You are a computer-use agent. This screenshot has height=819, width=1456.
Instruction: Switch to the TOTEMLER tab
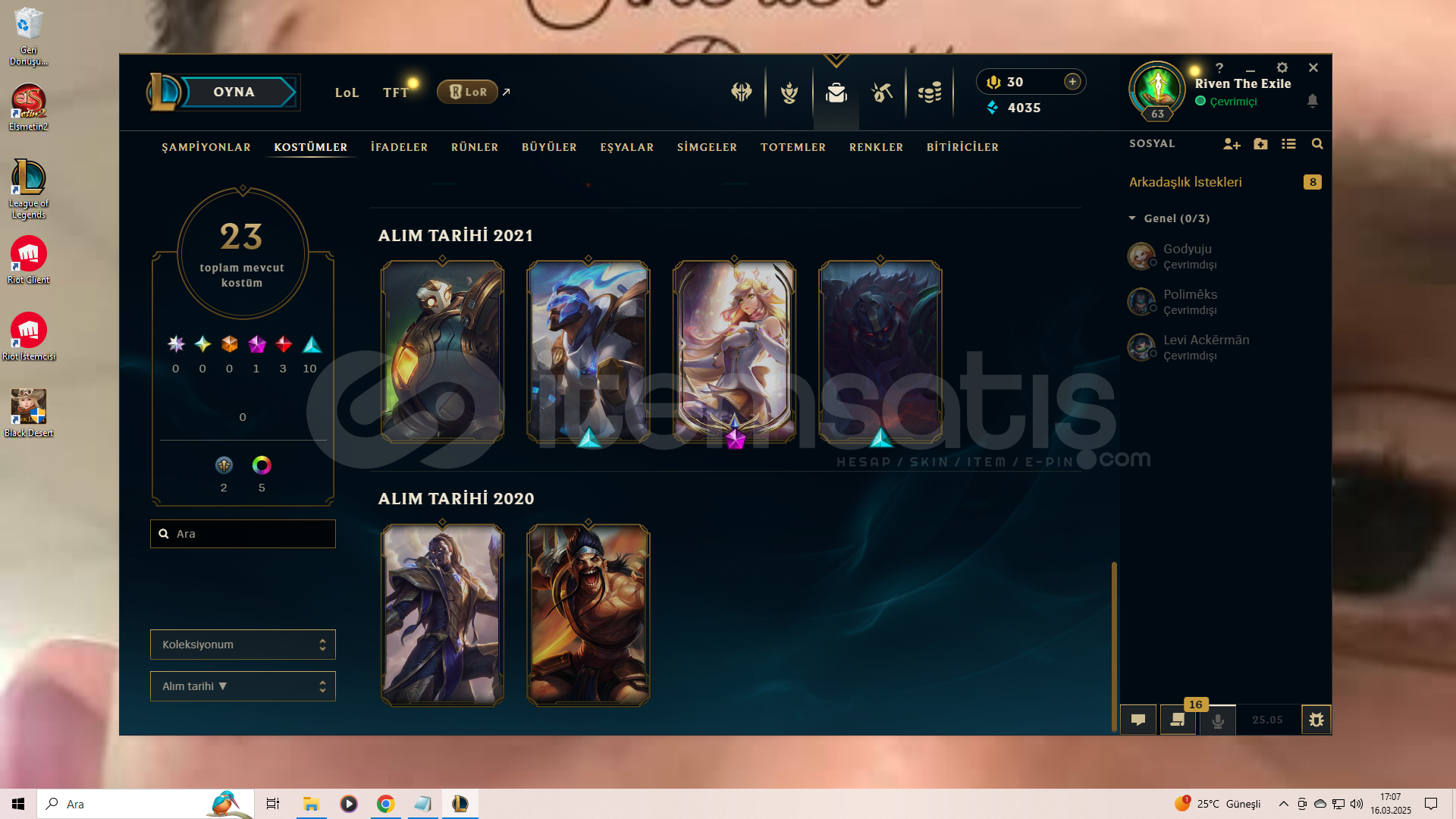pos(793,147)
